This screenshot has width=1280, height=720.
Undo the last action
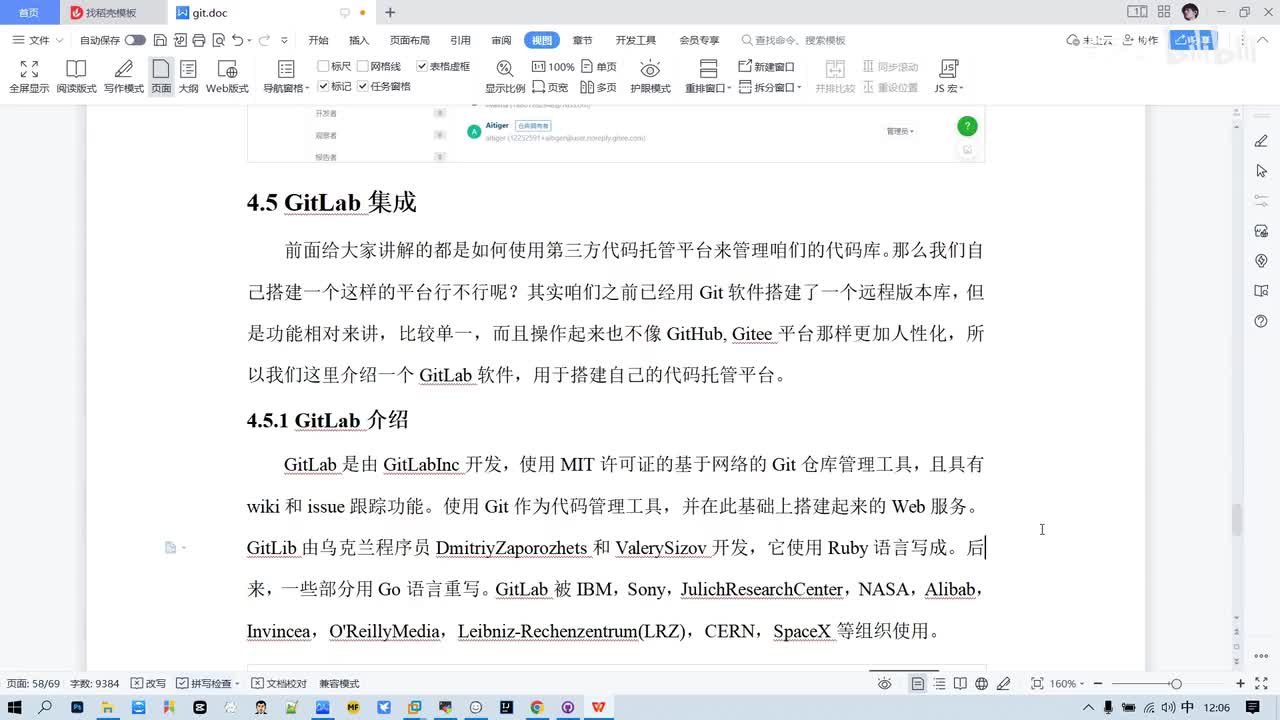[x=238, y=40]
